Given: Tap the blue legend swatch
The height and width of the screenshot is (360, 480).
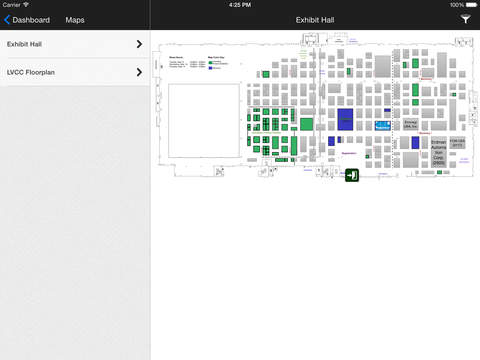Looking at the screenshot, I should pos(210,68).
